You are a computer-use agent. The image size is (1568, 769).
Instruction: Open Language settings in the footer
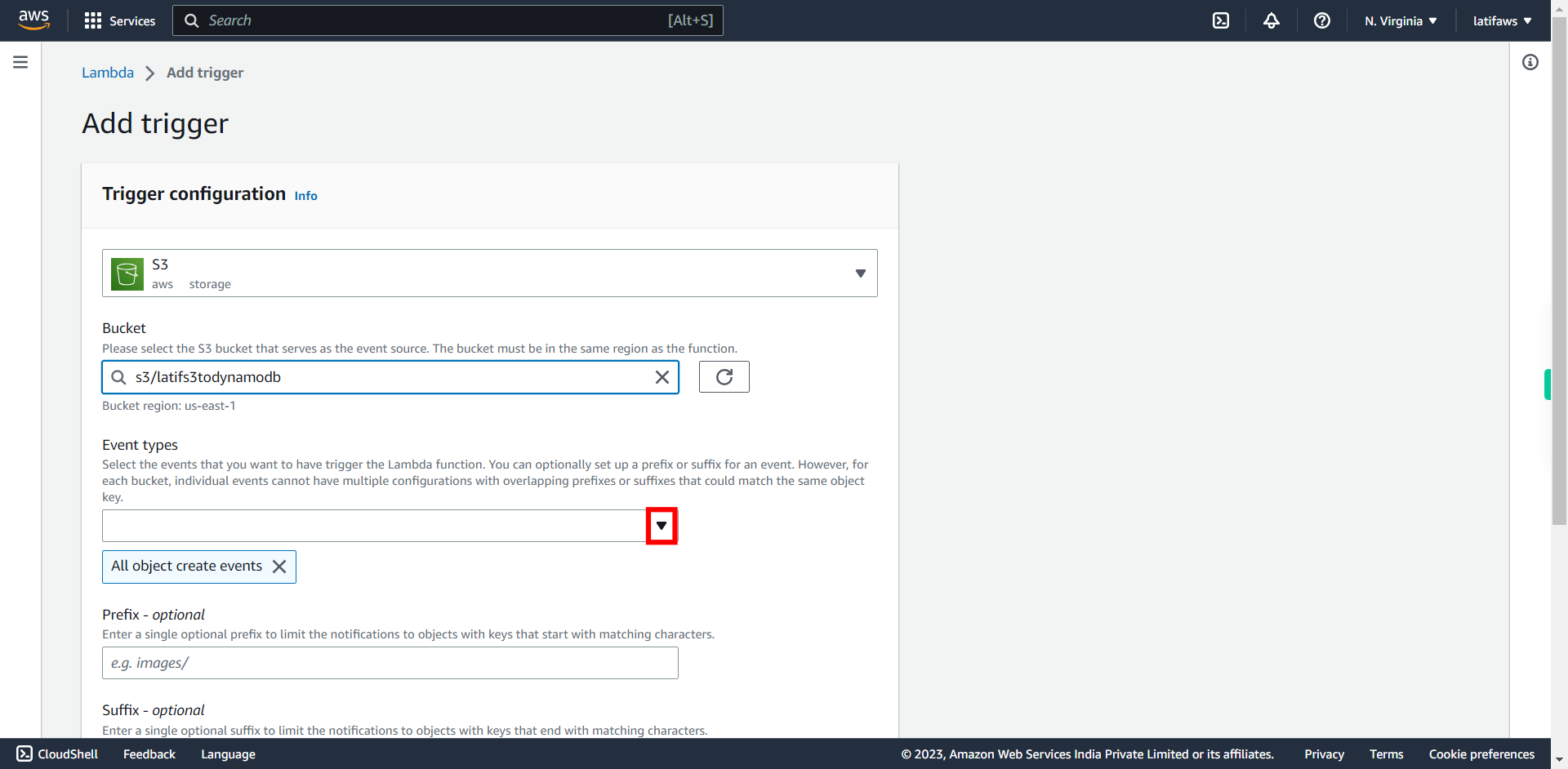[x=228, y=754]
